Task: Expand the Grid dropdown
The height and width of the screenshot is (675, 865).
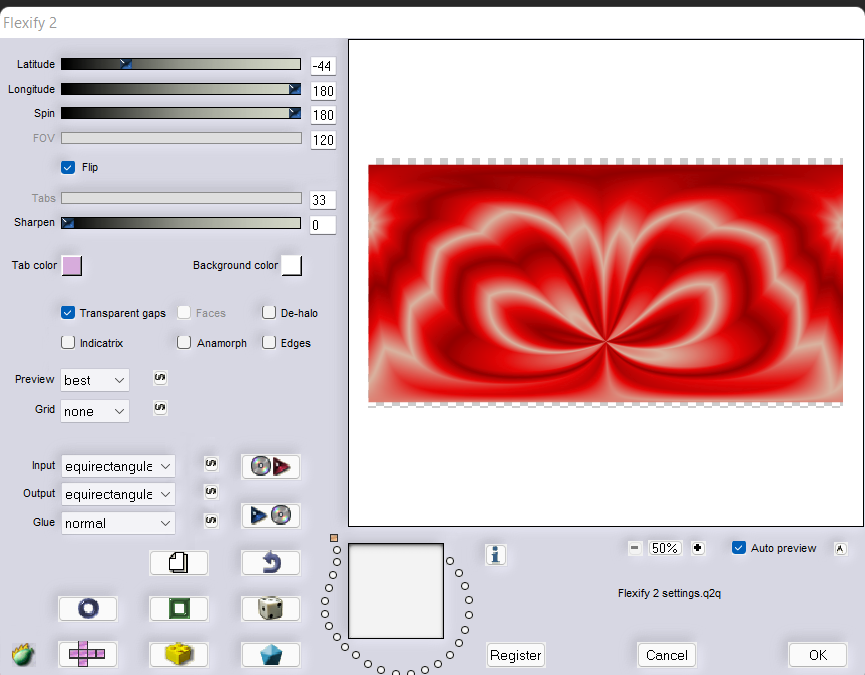Action: [x=95, y=411]
